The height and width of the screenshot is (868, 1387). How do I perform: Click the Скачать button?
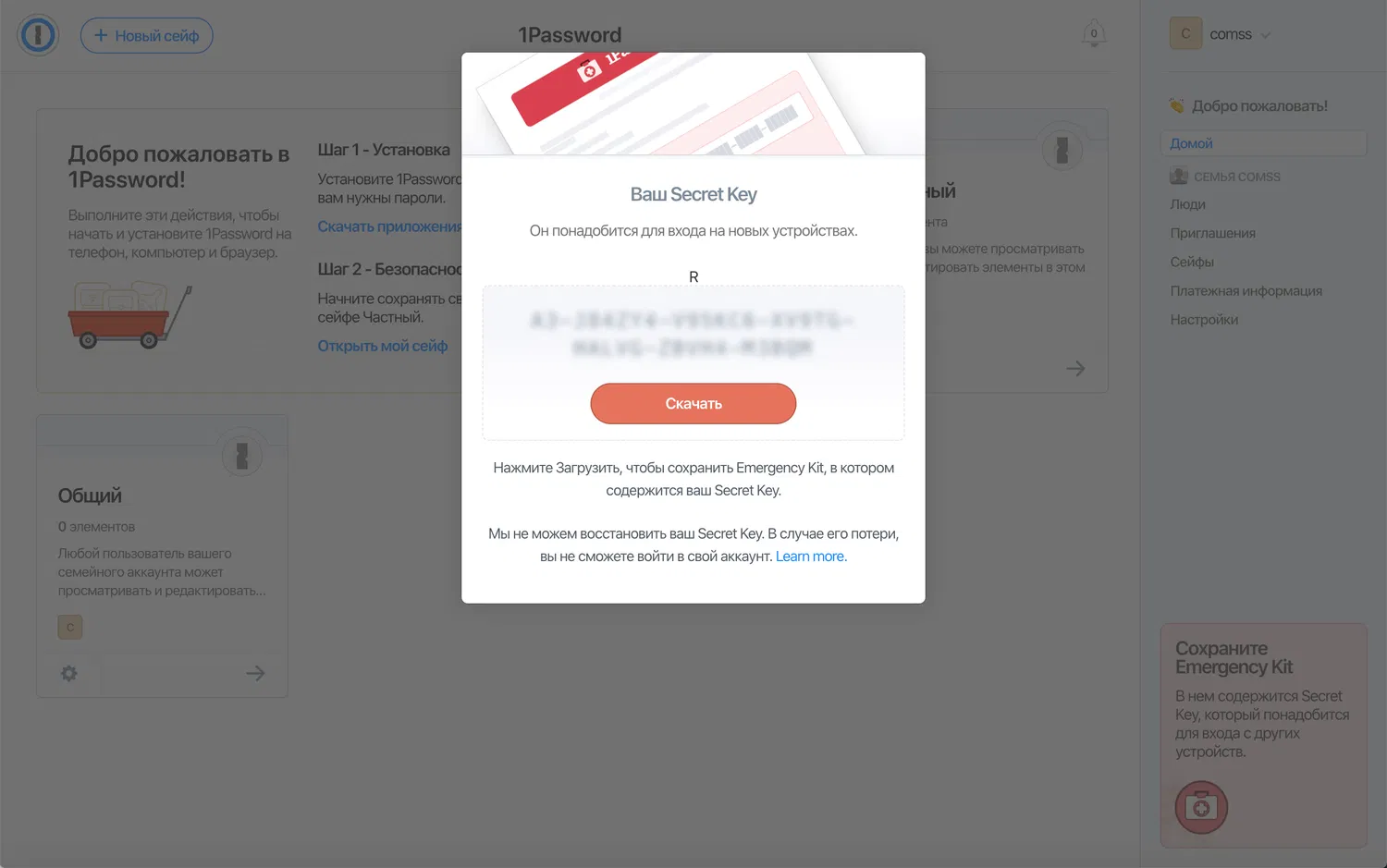click(x=693, y=403)
